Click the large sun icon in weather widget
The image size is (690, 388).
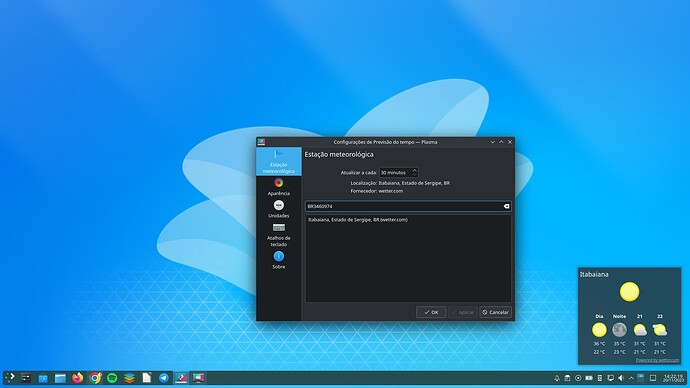(629, 292)
